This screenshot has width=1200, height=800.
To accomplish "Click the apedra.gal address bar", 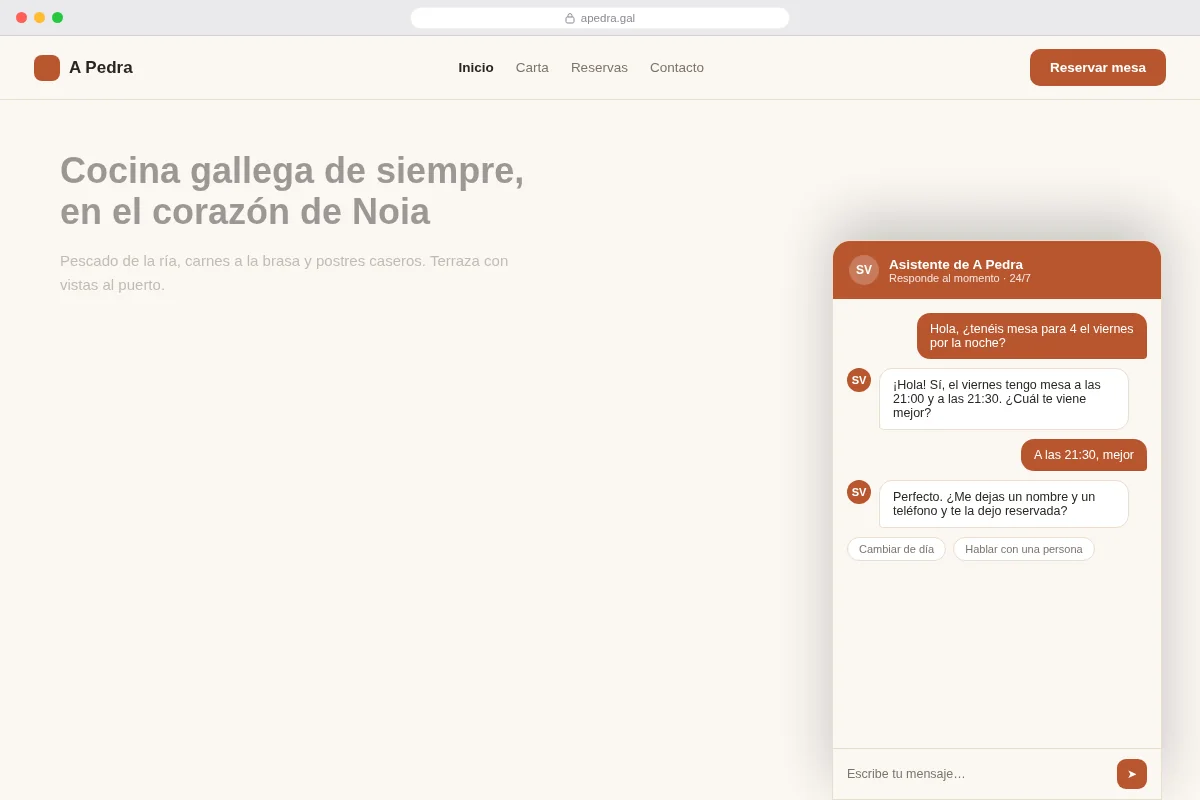I will [600, 18].
